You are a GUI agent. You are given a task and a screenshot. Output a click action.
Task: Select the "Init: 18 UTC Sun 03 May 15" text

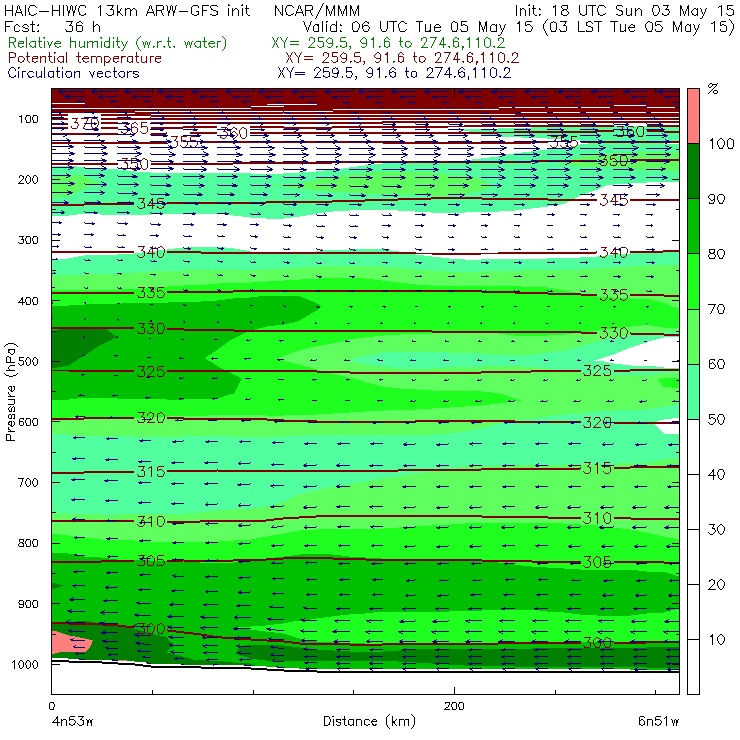tap(624, 11)
